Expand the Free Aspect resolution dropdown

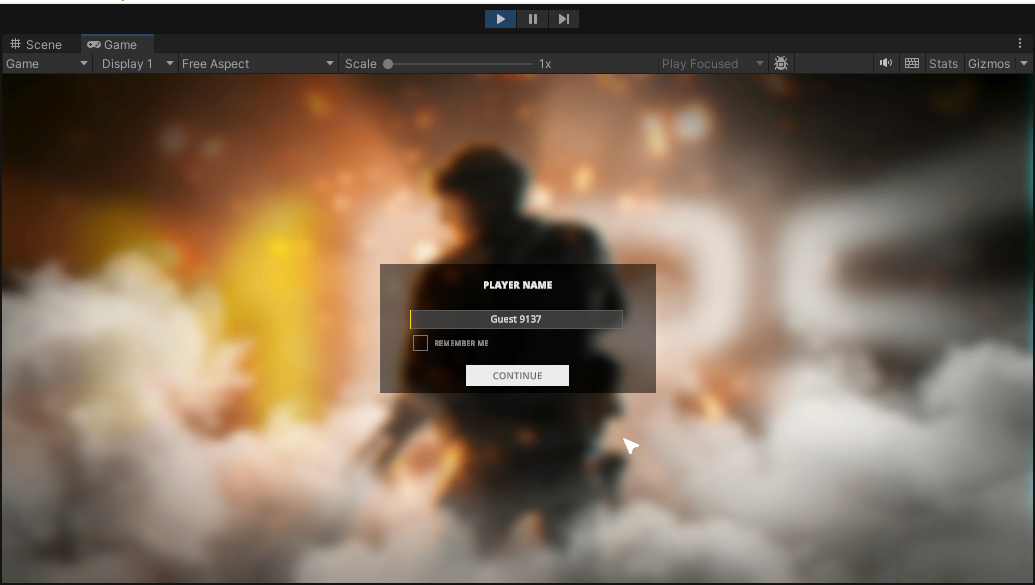[258, 63]
